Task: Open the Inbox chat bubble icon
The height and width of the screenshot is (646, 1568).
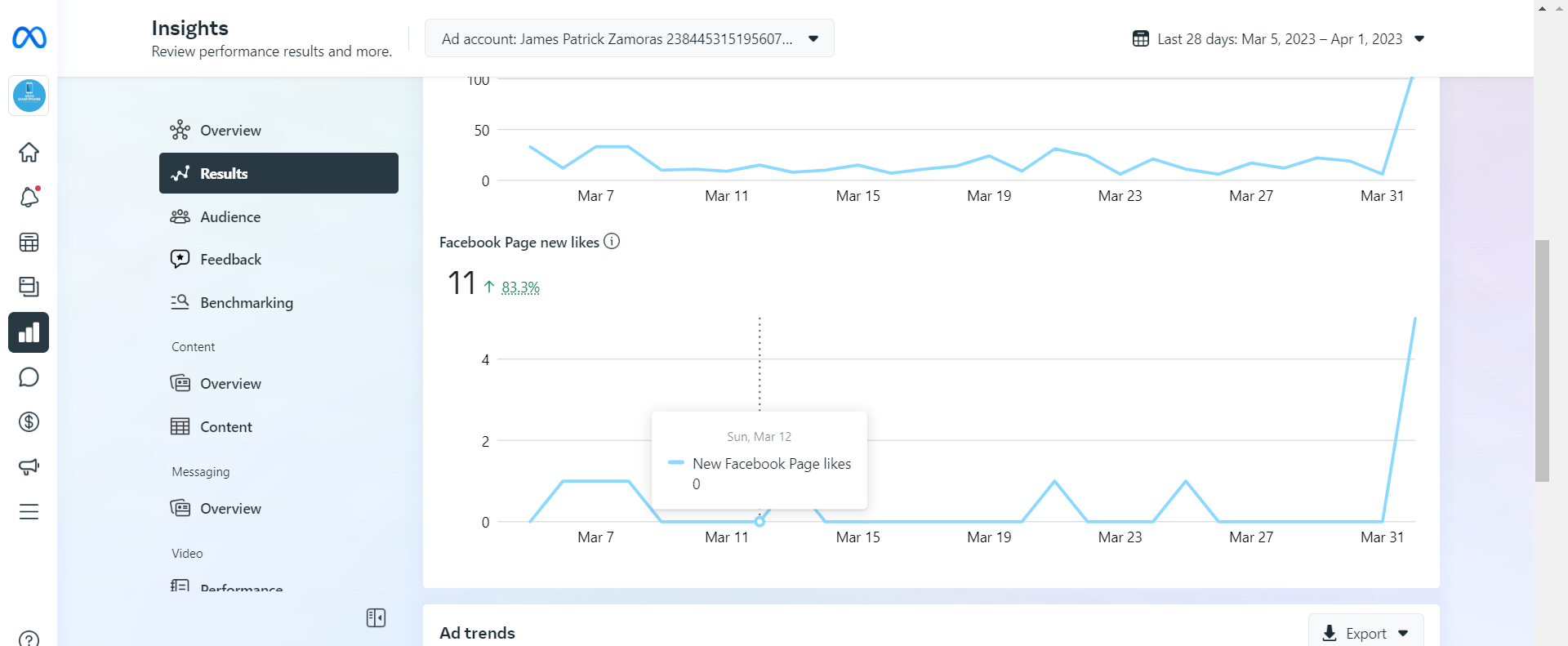Action: [x=29, y=377]
